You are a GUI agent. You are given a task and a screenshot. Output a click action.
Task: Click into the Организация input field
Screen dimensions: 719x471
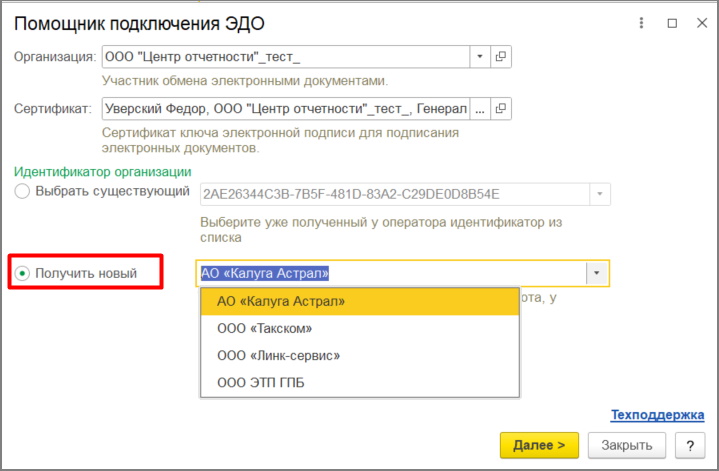pyautogui.click(x=286, y=56)
